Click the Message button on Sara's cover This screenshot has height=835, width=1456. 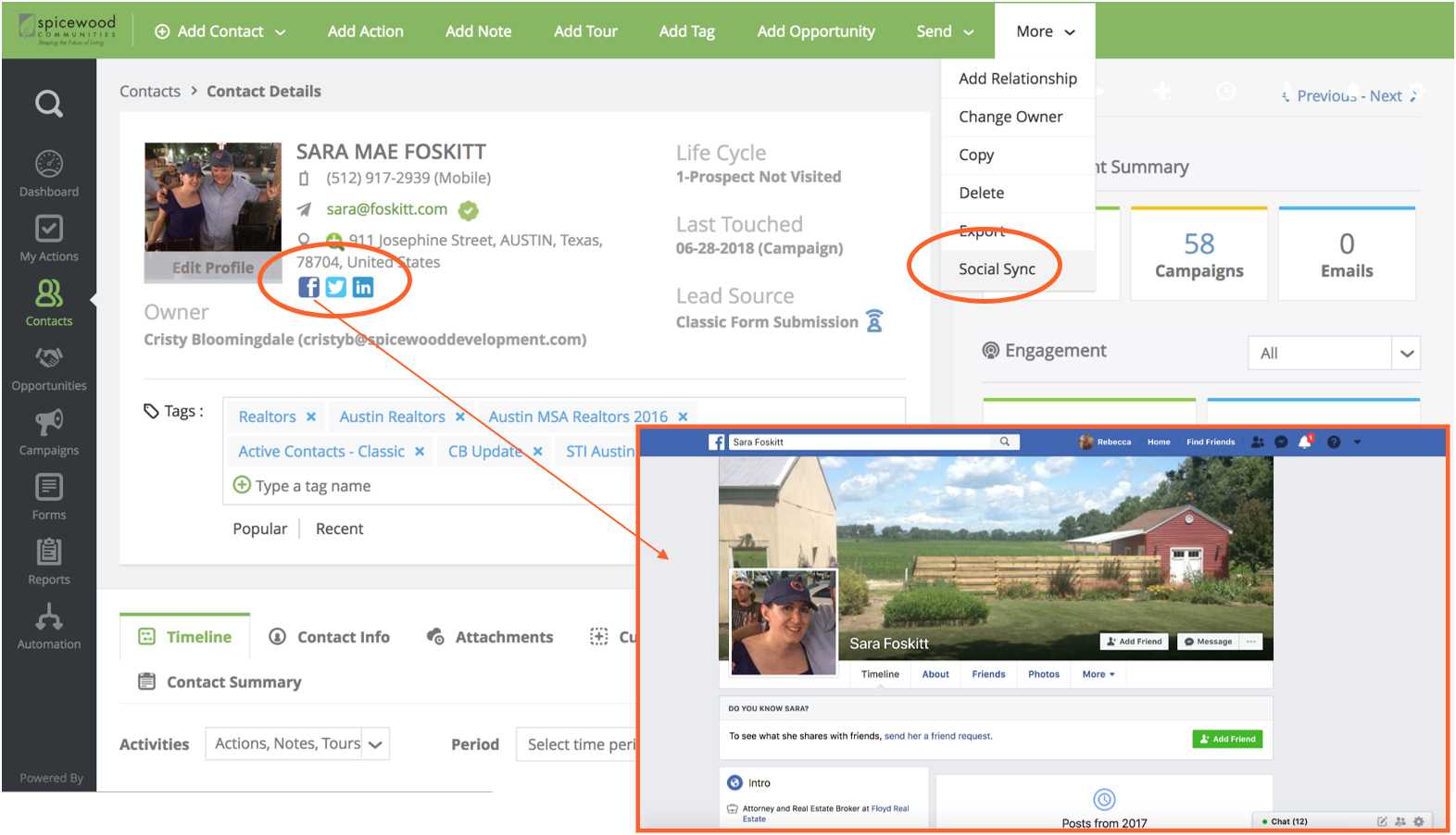[x=1208, y=642]
